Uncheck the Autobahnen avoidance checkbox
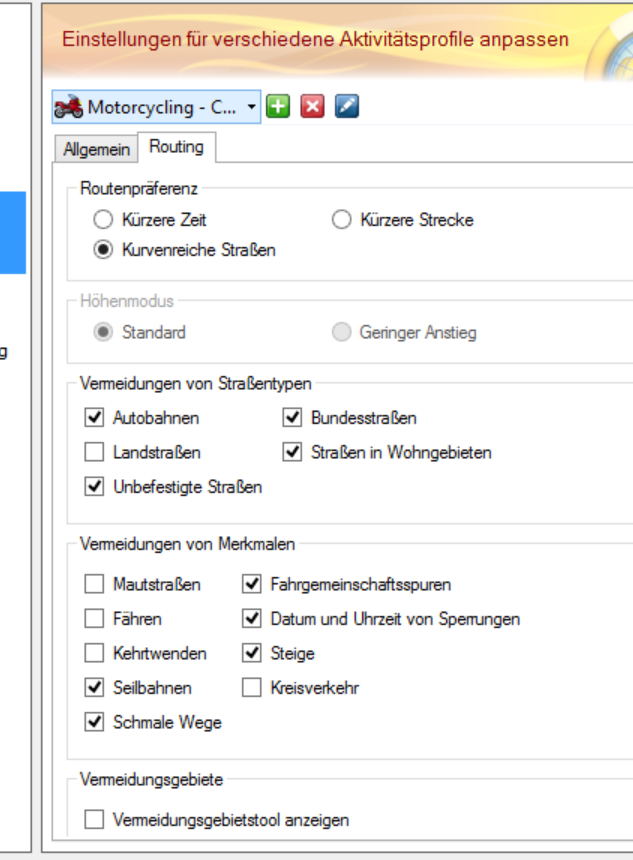Screen dimensions: 633x860 click(x=95, y=418)
